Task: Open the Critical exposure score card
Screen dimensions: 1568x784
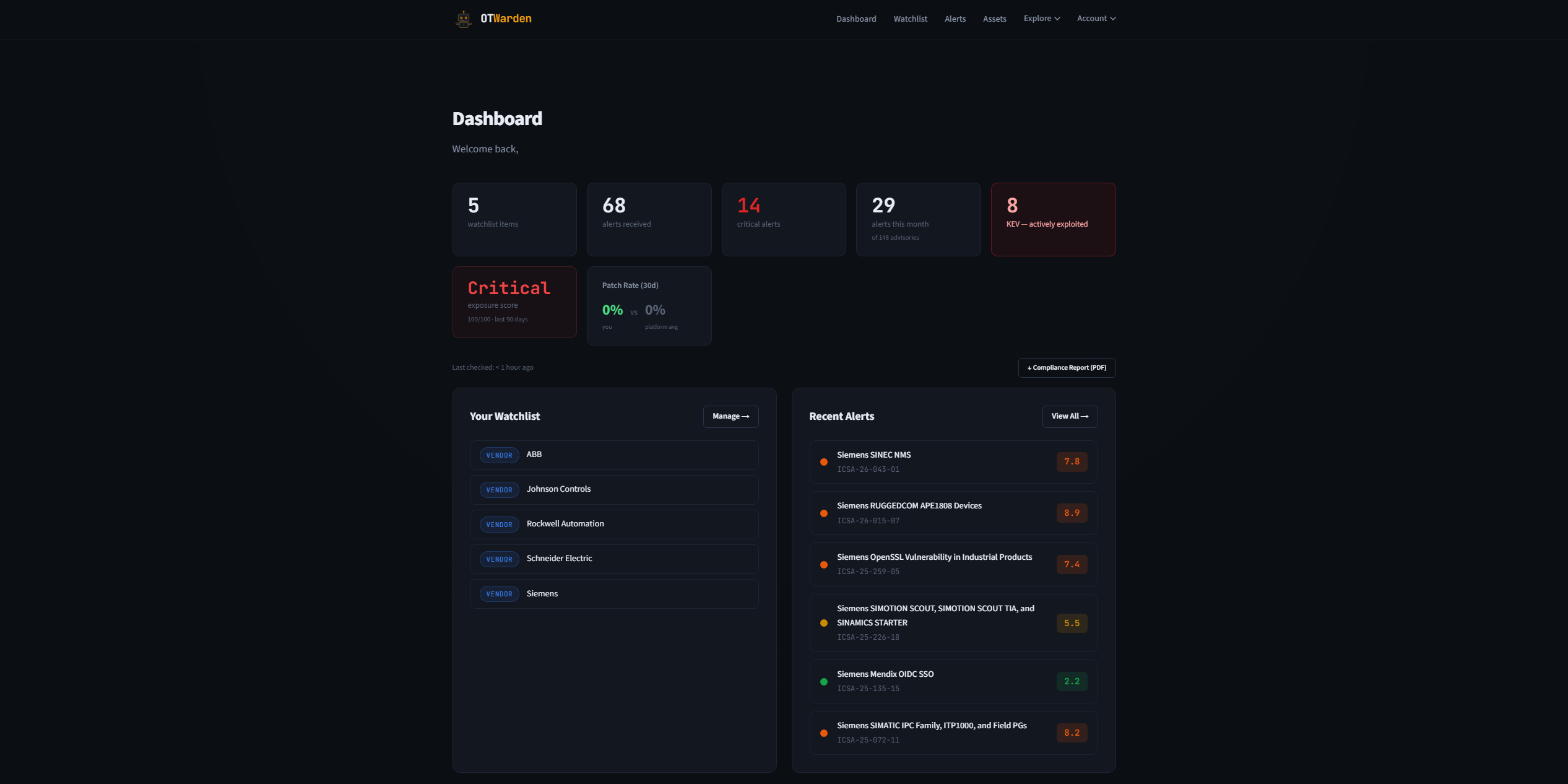Action: coord(514,302)
